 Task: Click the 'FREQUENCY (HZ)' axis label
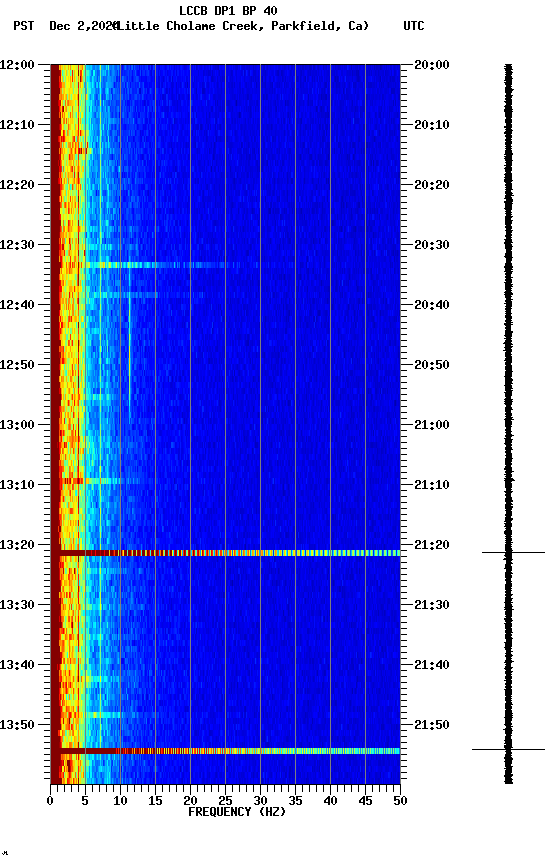[x=237, y=812]
